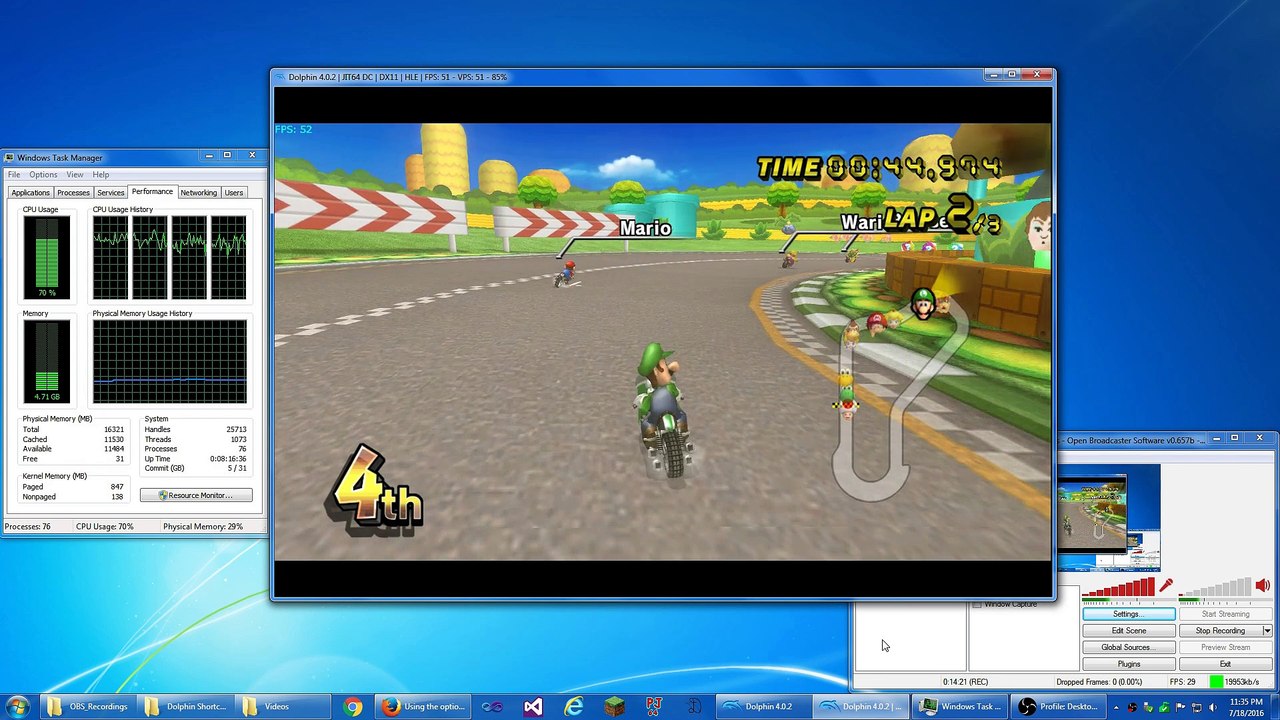Switch to the Networking tab
The width and height of the screenshot is (1280, 720).
(198, 192)
